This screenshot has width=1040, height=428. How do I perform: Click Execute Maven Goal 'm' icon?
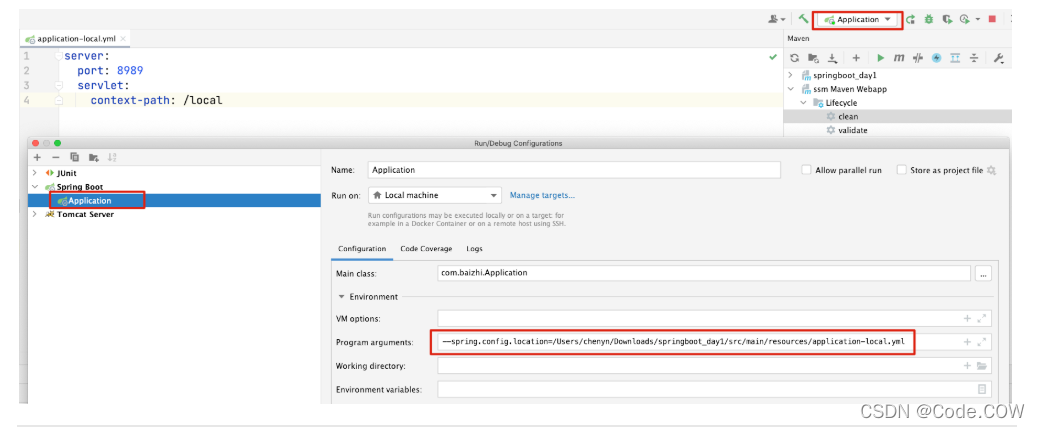click(899, 58)
